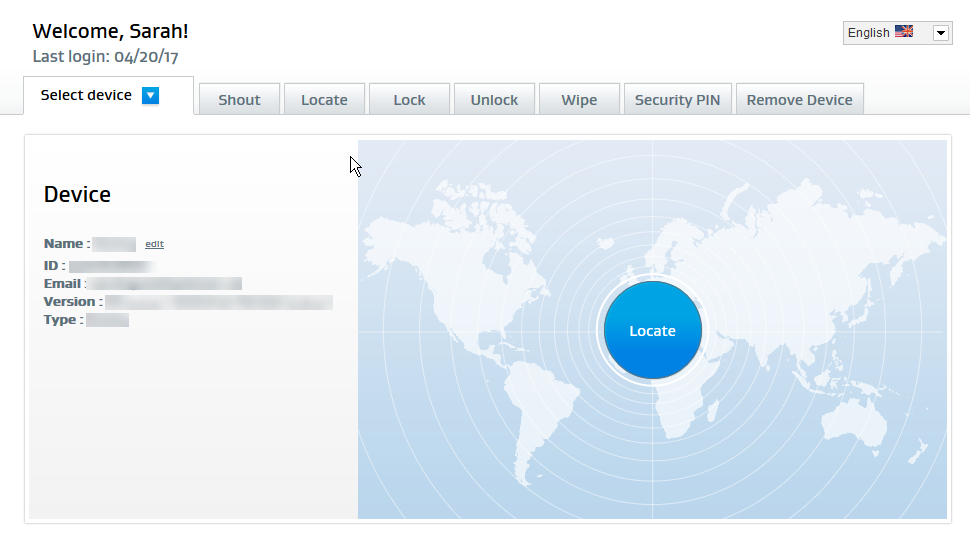This screenshot has height=545, width=970.
Task: Go to the Wipe tab
Action: click(x=579, y=100)
